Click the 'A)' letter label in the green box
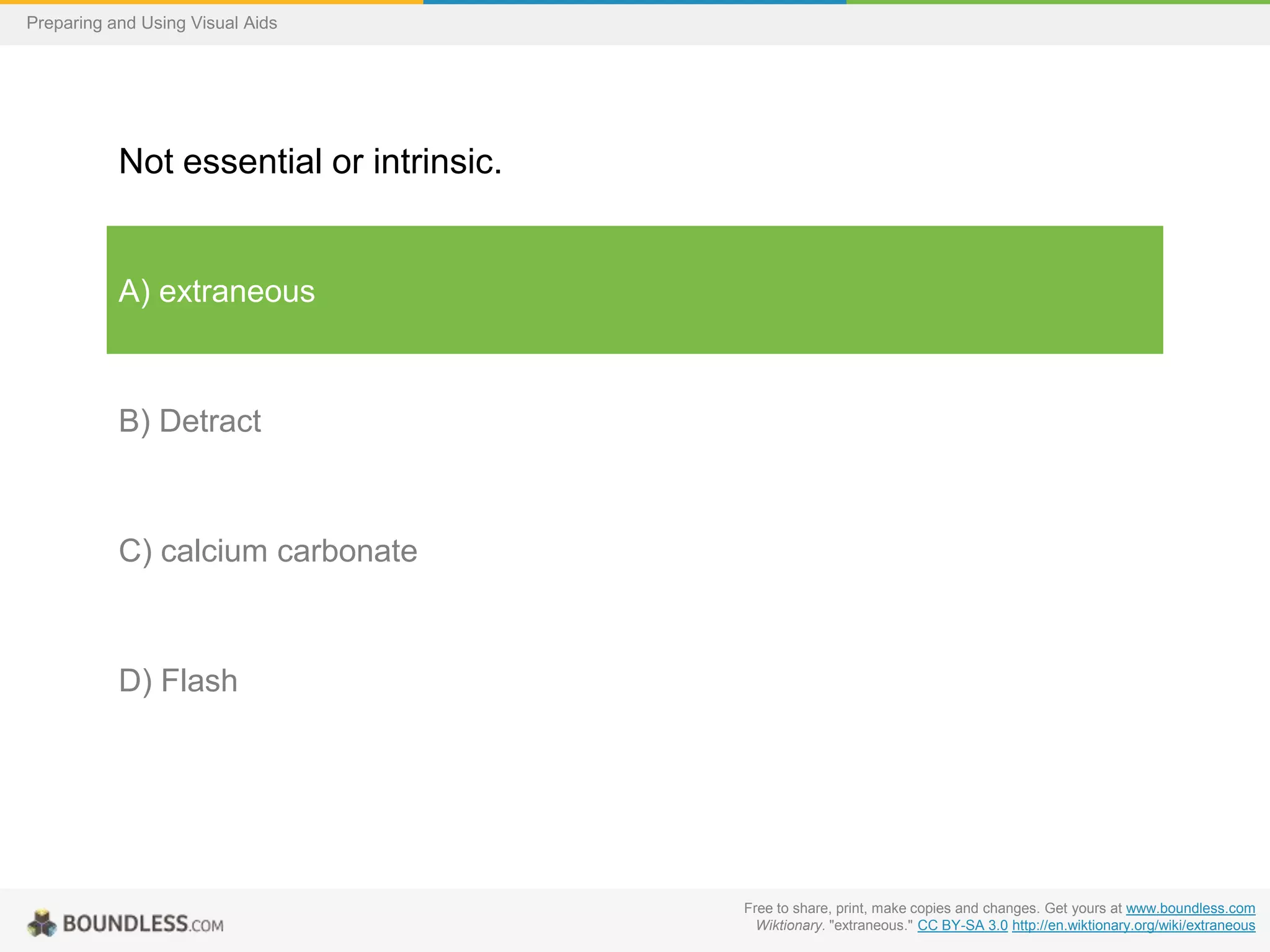This screenshot has height=952, width=1270. [134, 291]
